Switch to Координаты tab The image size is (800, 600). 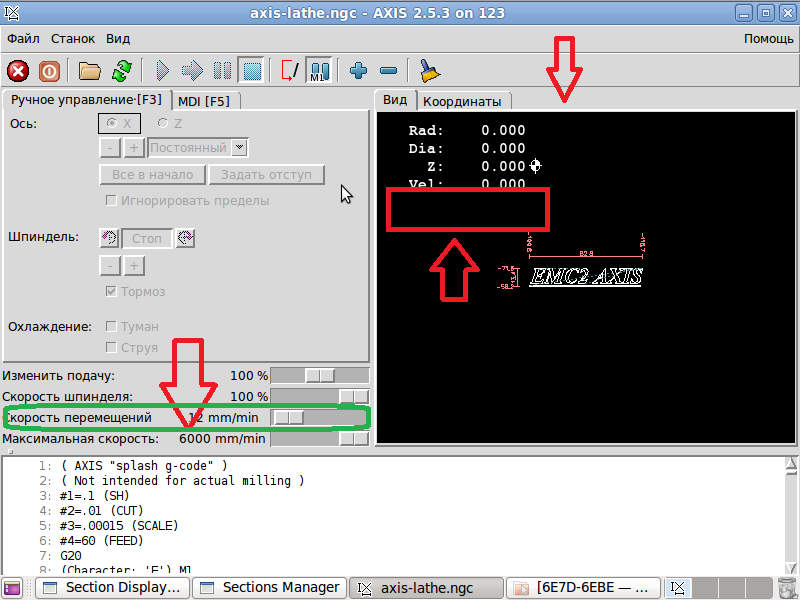tap(462, 102)
